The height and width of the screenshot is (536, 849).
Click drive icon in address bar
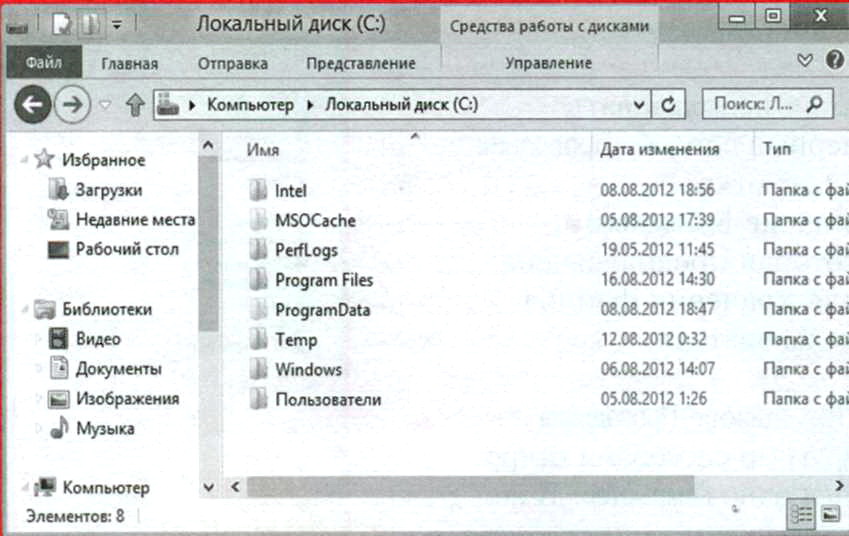click(168, 104)
